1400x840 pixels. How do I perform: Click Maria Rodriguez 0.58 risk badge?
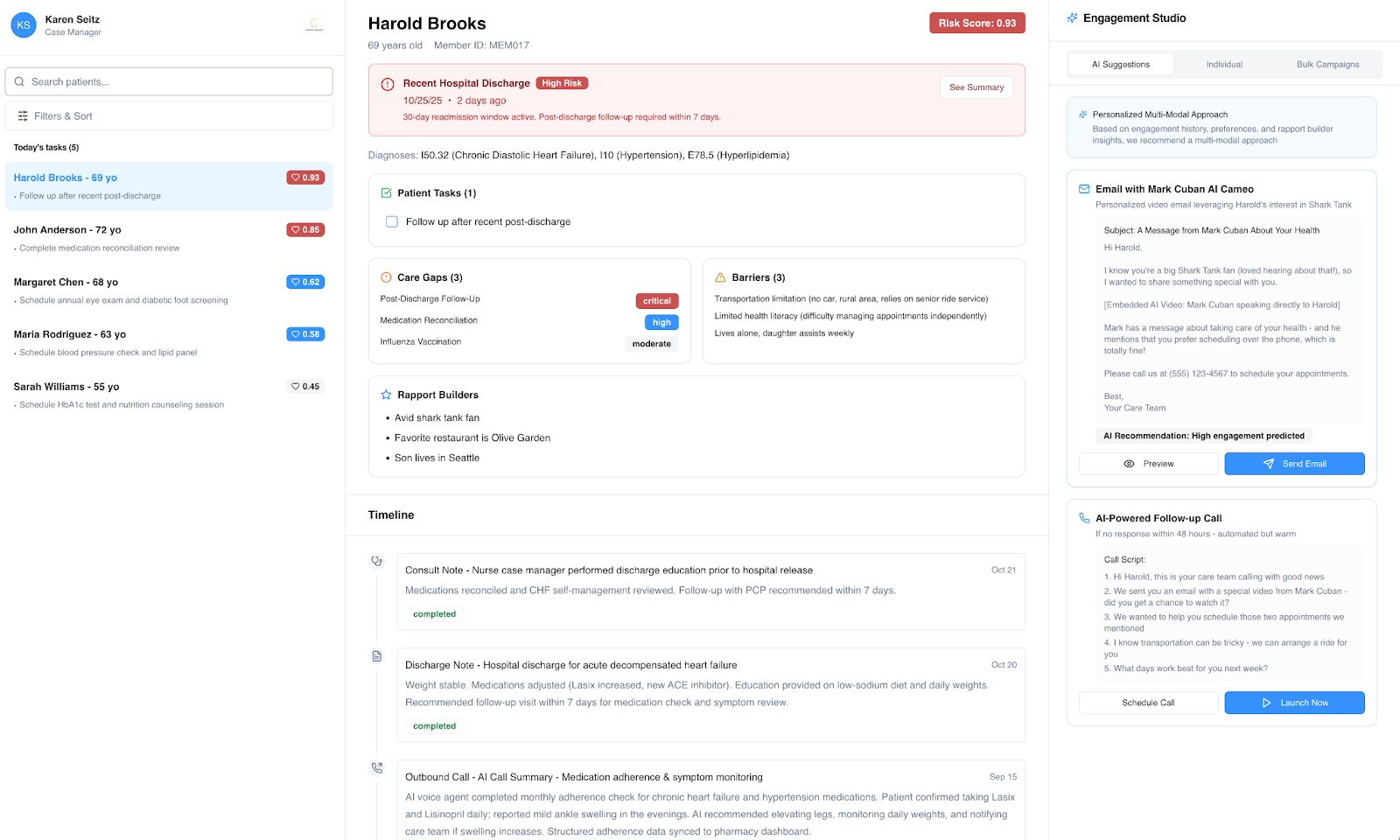[305, 334]
